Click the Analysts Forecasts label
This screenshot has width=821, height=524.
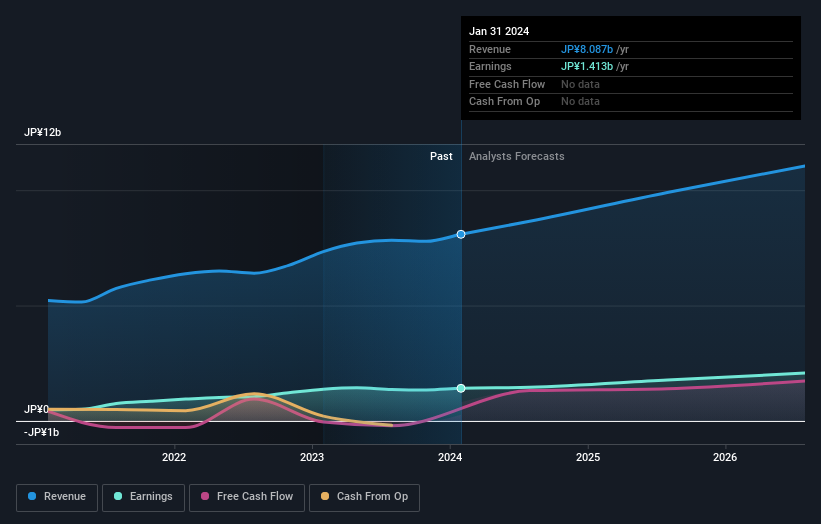point(517,157)
